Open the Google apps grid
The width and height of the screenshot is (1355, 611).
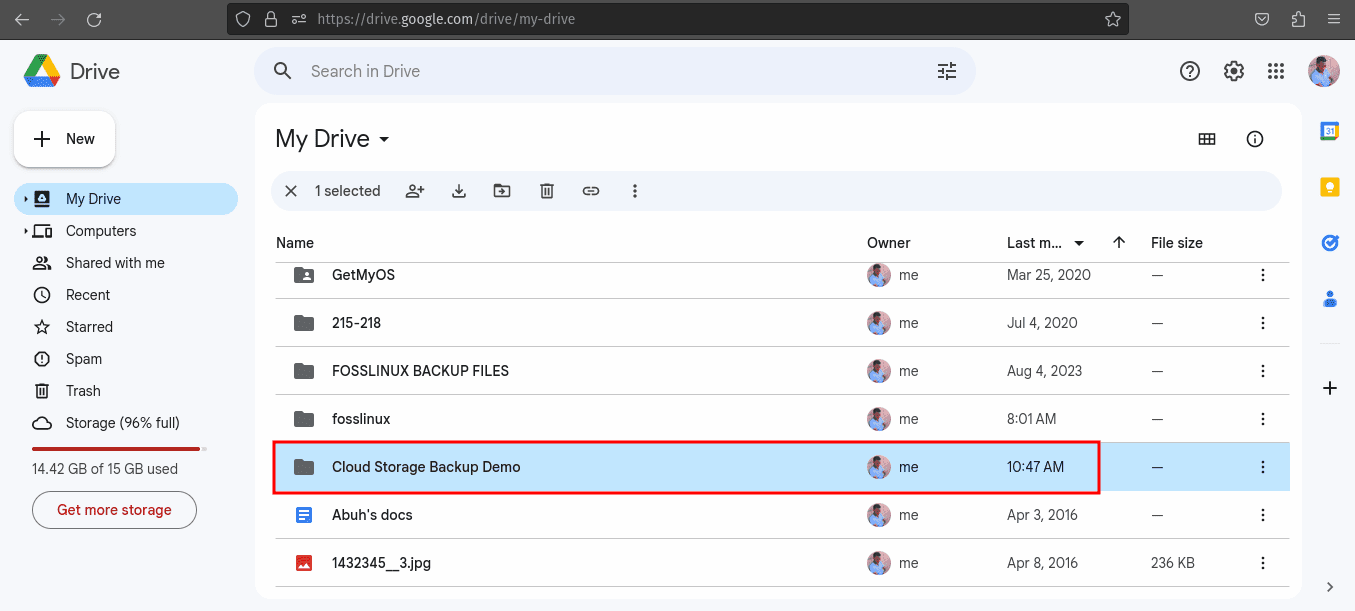point(1275,71)
